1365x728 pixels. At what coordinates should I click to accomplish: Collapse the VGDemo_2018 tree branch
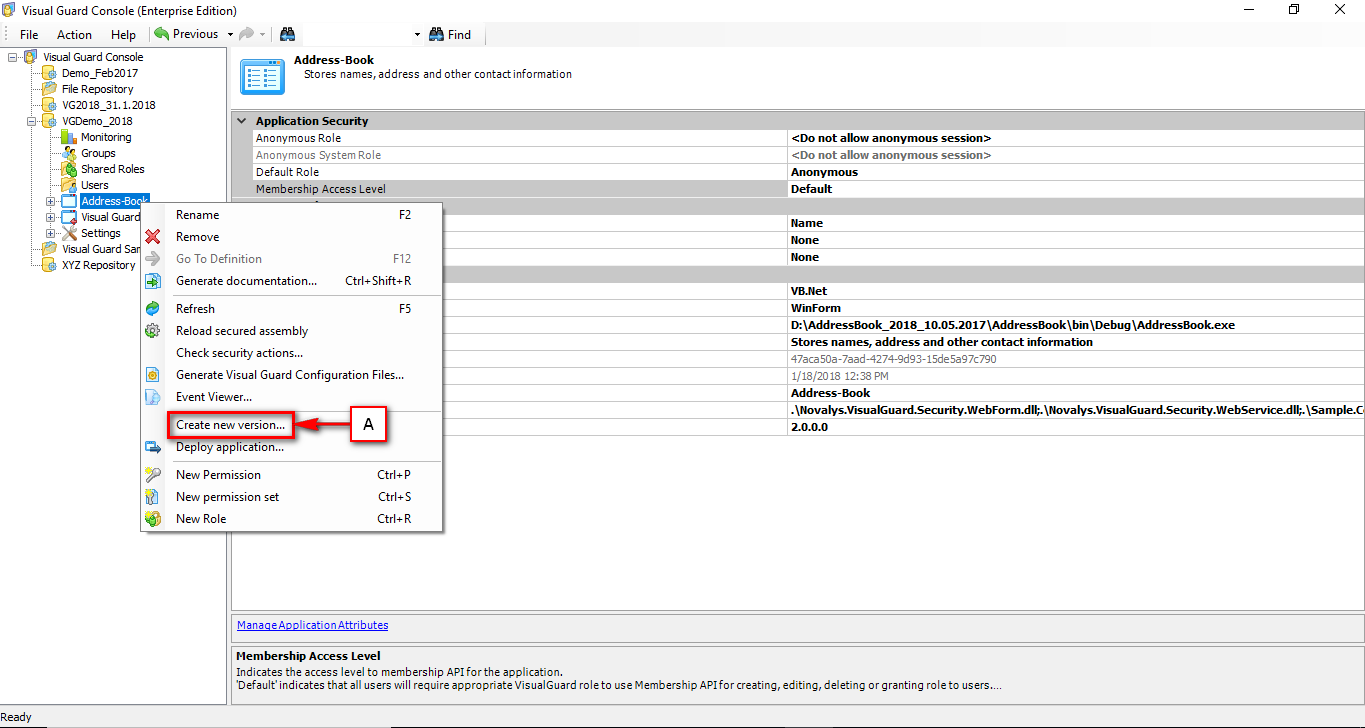(31, 120)
